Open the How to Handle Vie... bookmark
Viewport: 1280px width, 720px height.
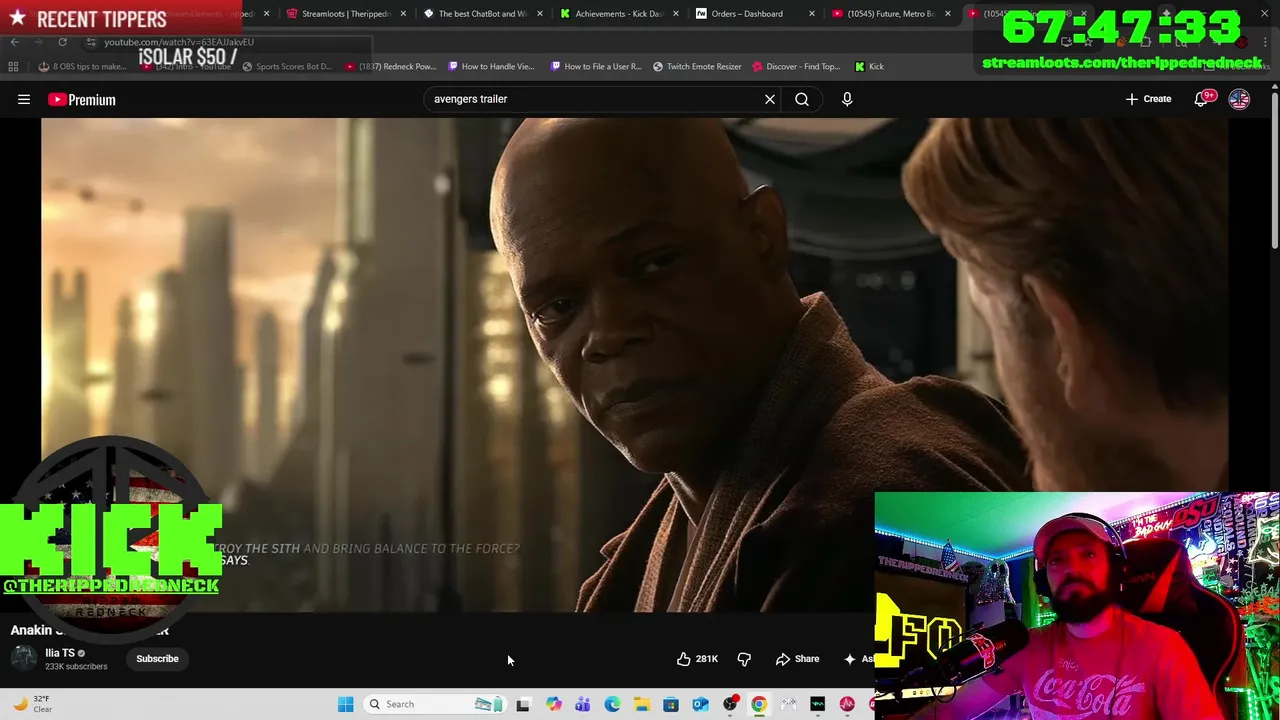(x=491, y=66)
